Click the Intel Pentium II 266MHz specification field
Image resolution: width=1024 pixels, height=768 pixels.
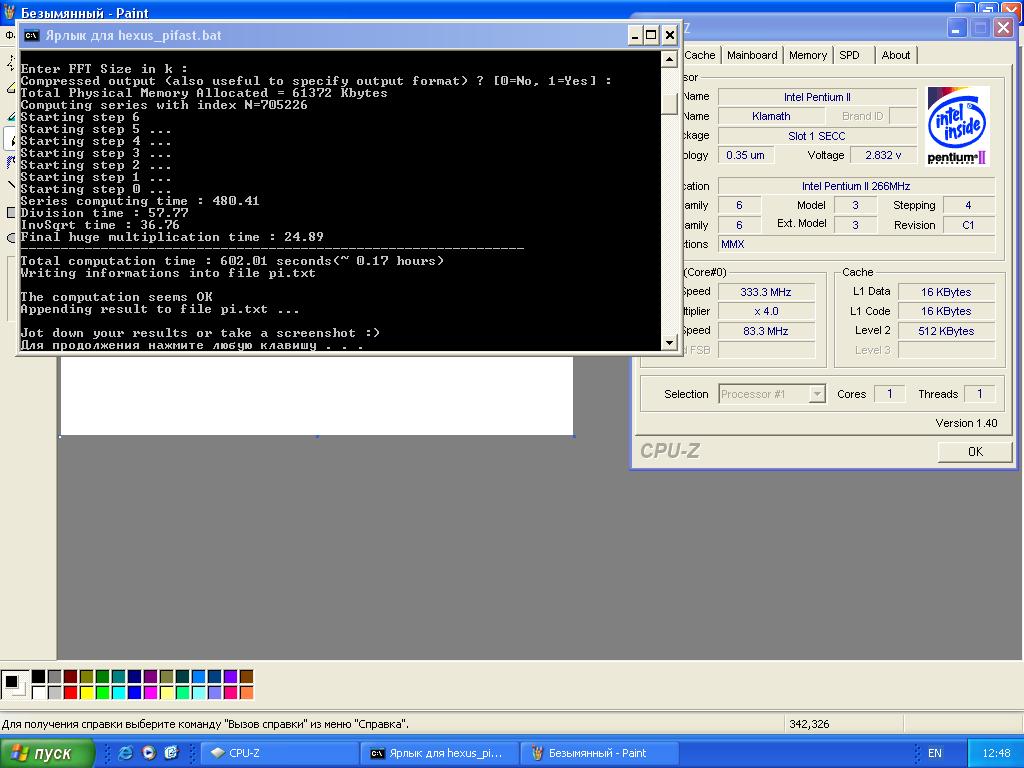click(856, 186)
